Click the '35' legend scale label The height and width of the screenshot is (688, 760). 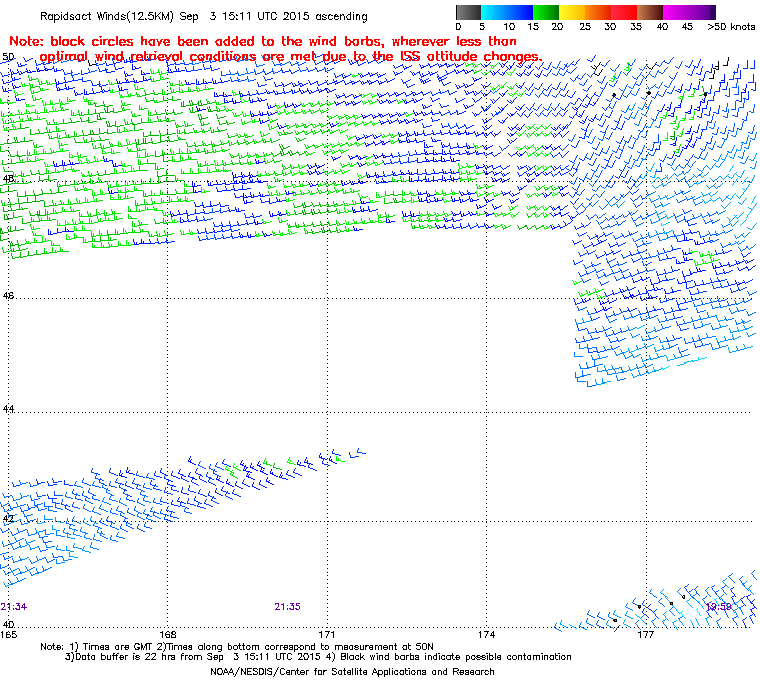pos(636,27)
